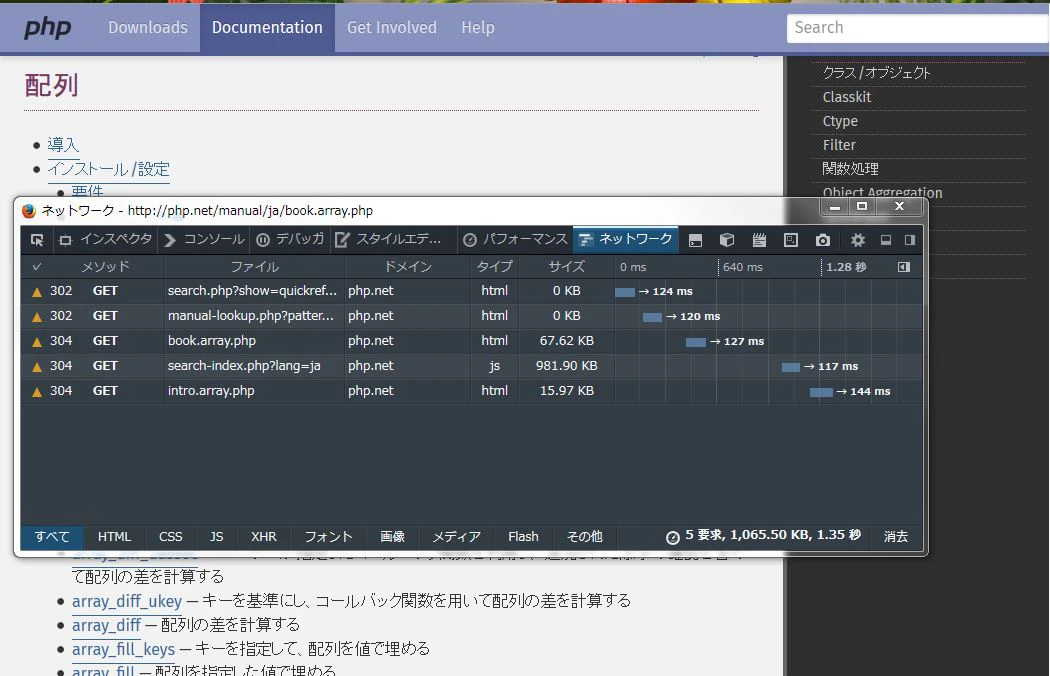Open the developer tools settings gear

pyautogui.click(x=859, y=240)
